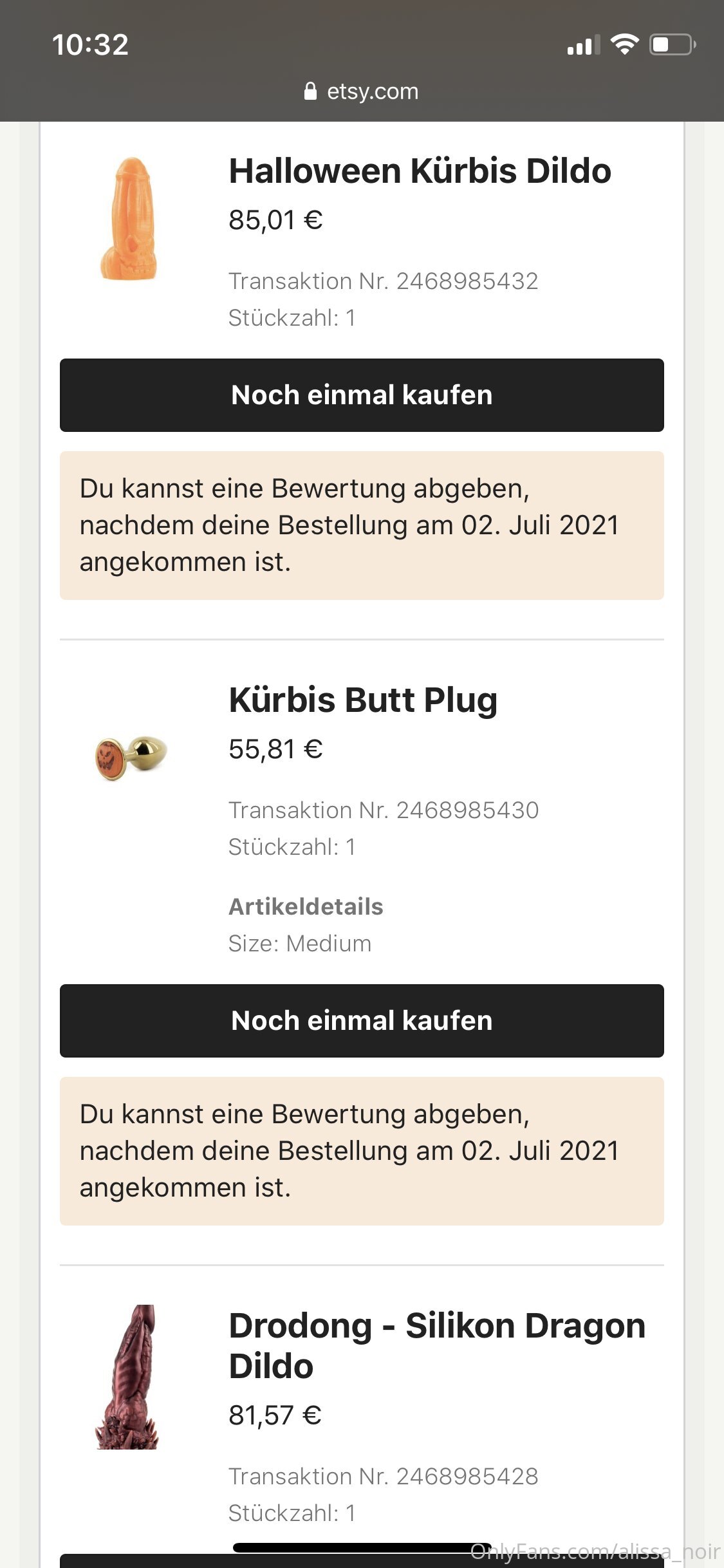
Task: Tap the cellular signal bars icon
Action: coord(583,45)
